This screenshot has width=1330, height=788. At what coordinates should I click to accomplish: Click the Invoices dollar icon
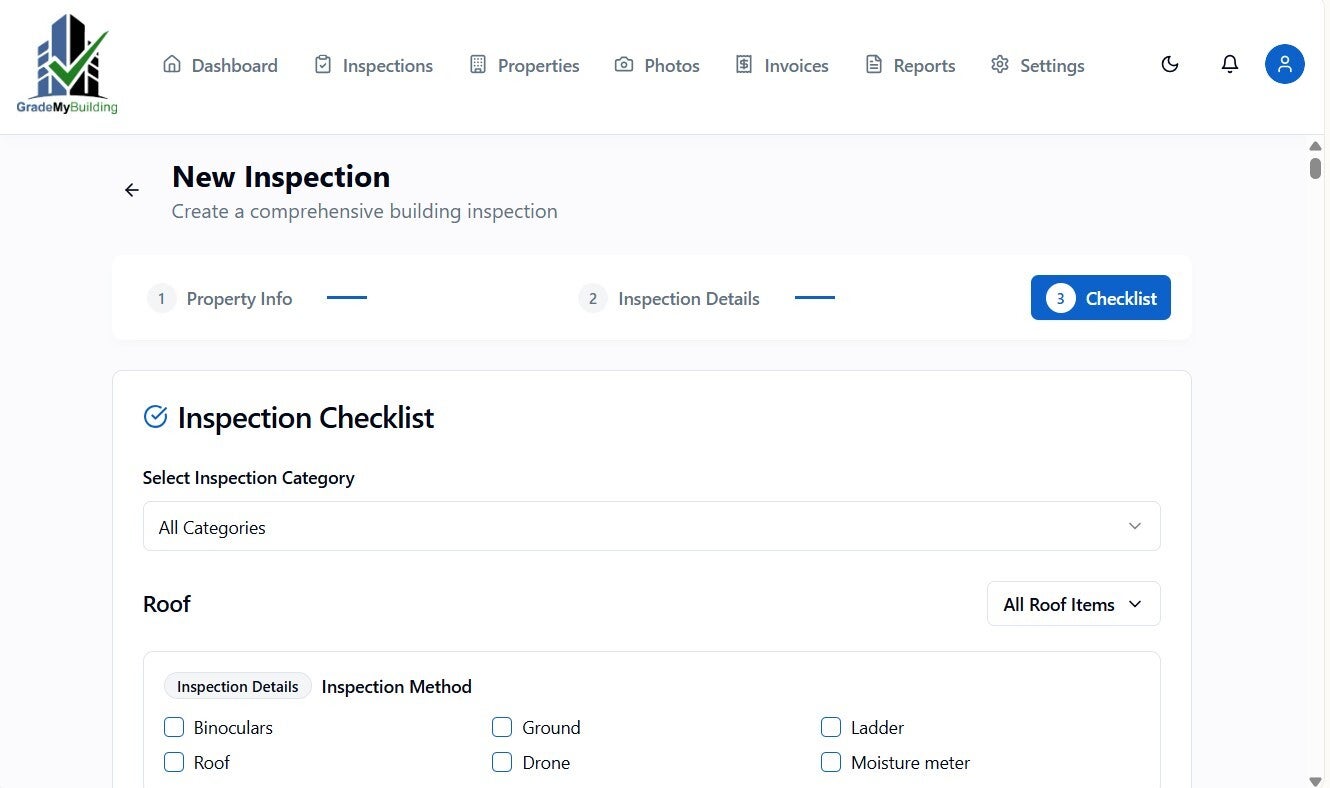click(x=744, y=65)
